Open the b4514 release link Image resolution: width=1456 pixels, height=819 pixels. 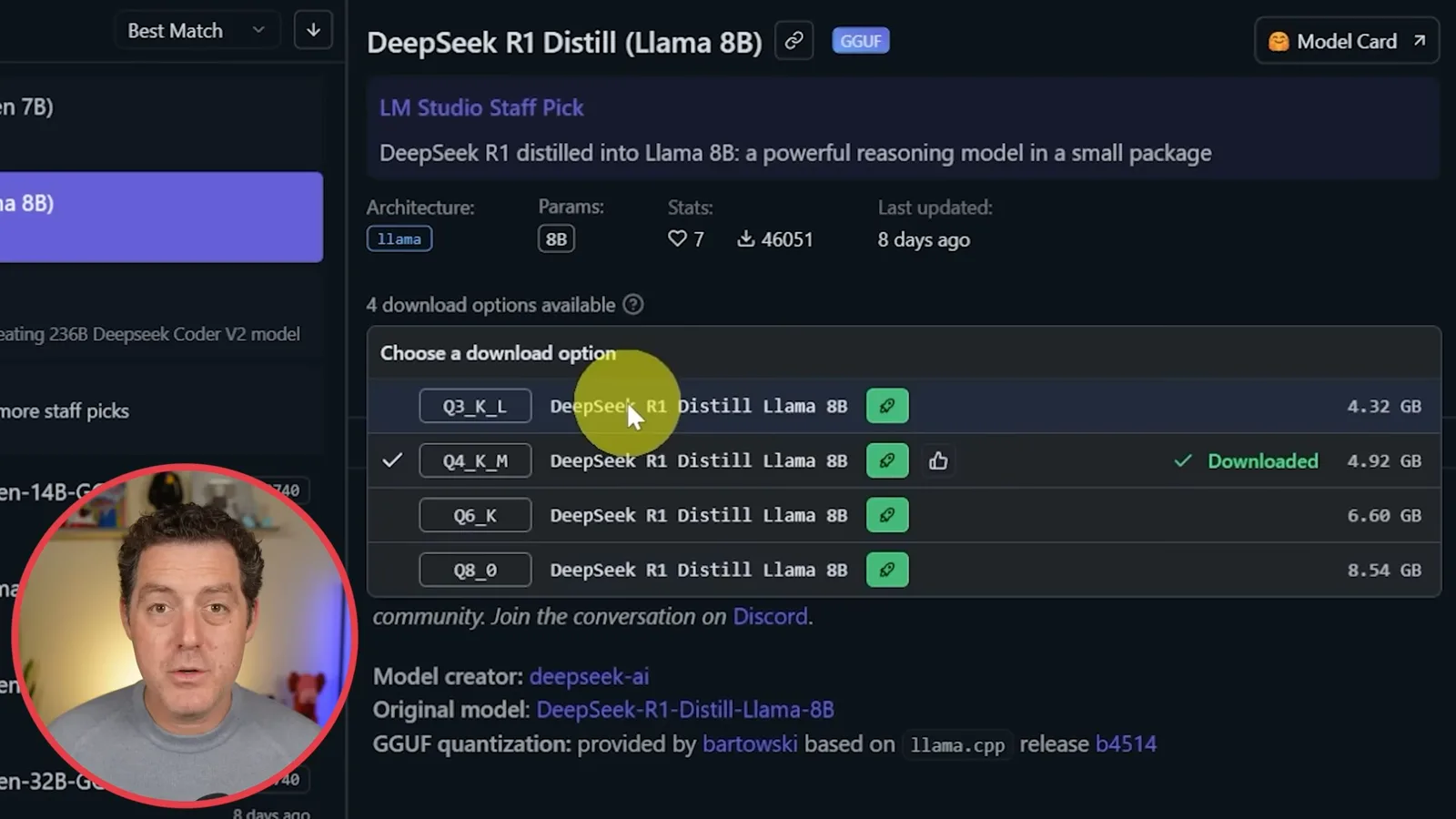(1126, 743)
